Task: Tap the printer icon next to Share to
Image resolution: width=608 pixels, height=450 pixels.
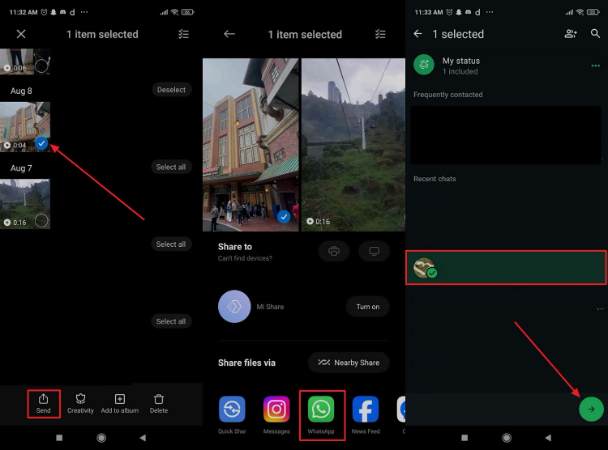Action: click(334, 251)
